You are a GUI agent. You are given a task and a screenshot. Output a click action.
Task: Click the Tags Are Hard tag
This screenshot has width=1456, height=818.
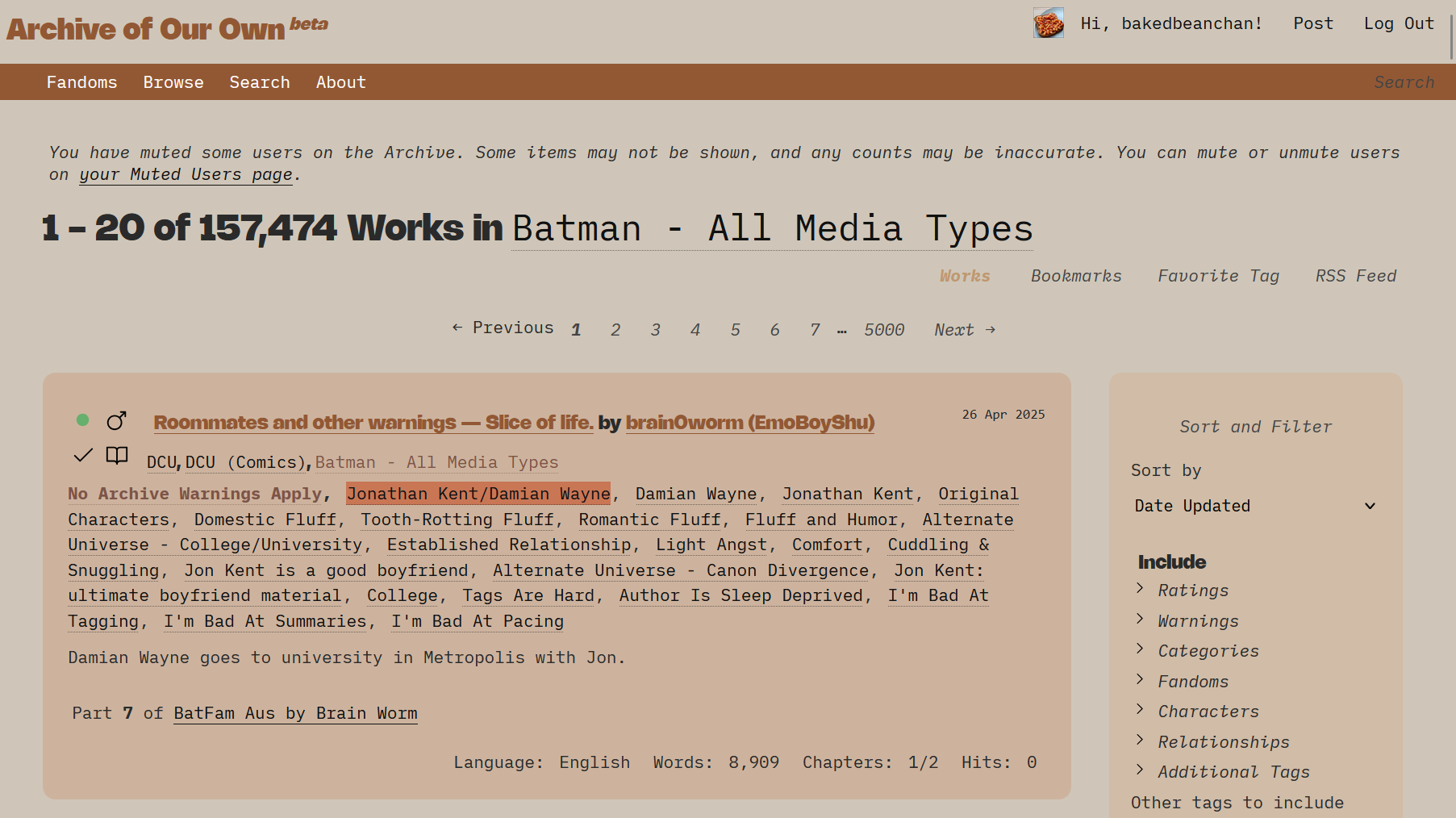click(x=528, y=595)
